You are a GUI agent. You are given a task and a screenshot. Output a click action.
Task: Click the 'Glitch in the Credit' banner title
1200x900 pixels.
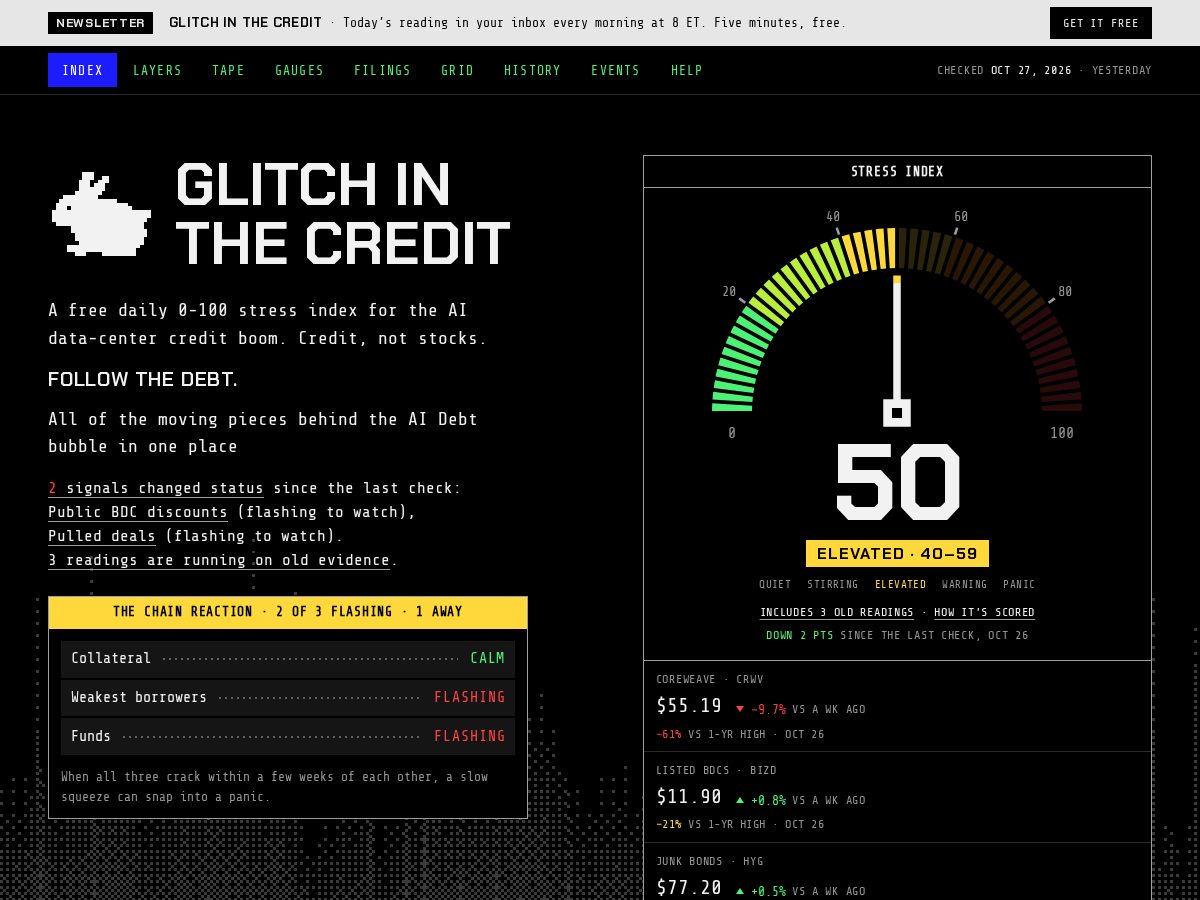click(245, 23)
